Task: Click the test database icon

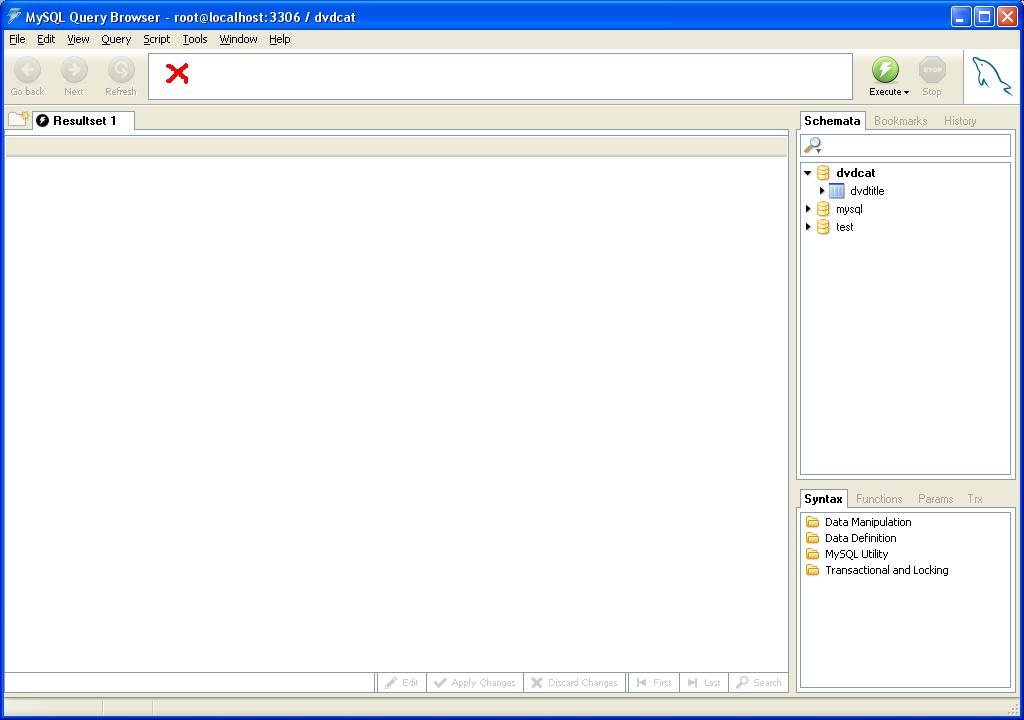Action: click(824, 227)
